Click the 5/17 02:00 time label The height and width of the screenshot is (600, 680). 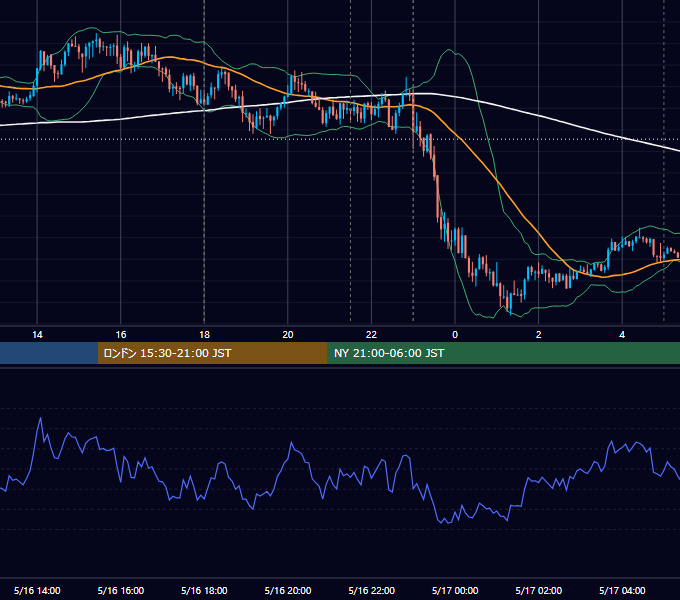point(539,590)
